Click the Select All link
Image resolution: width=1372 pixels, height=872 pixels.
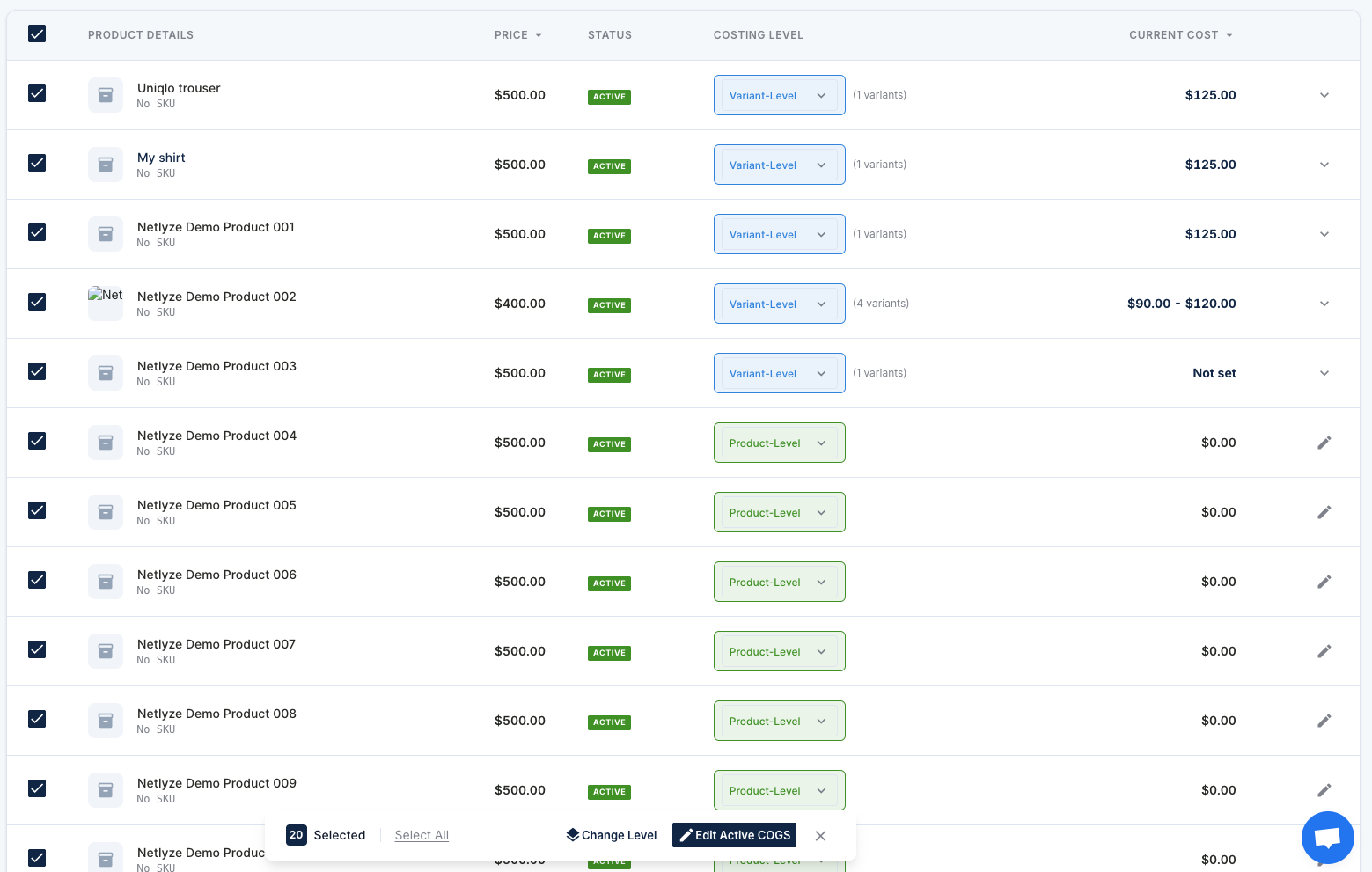coord(422,835)
